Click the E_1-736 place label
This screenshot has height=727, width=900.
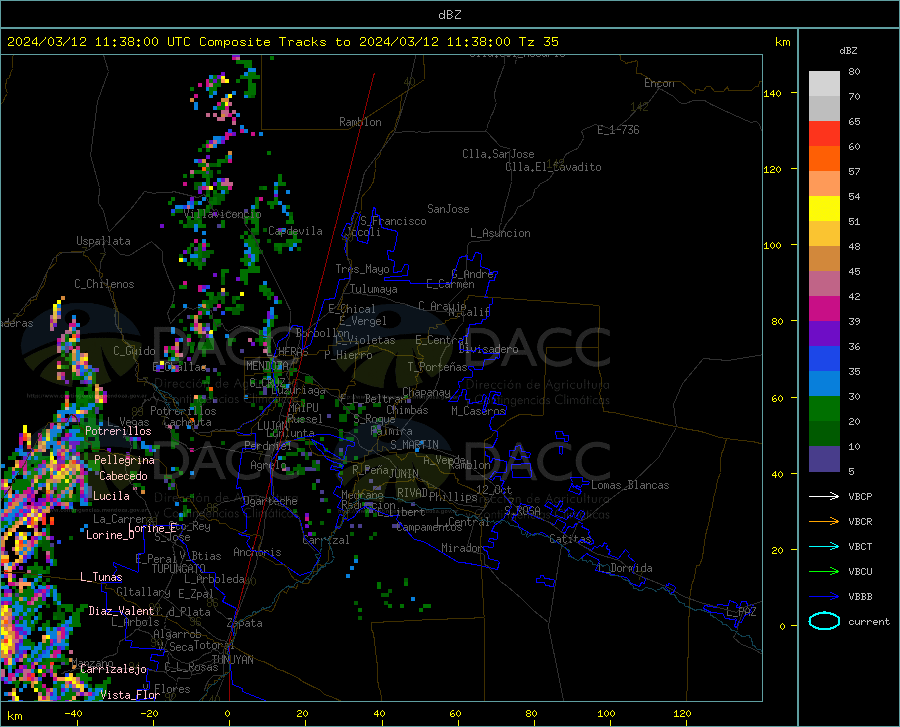pyautogui.click(x=618, y=130)
